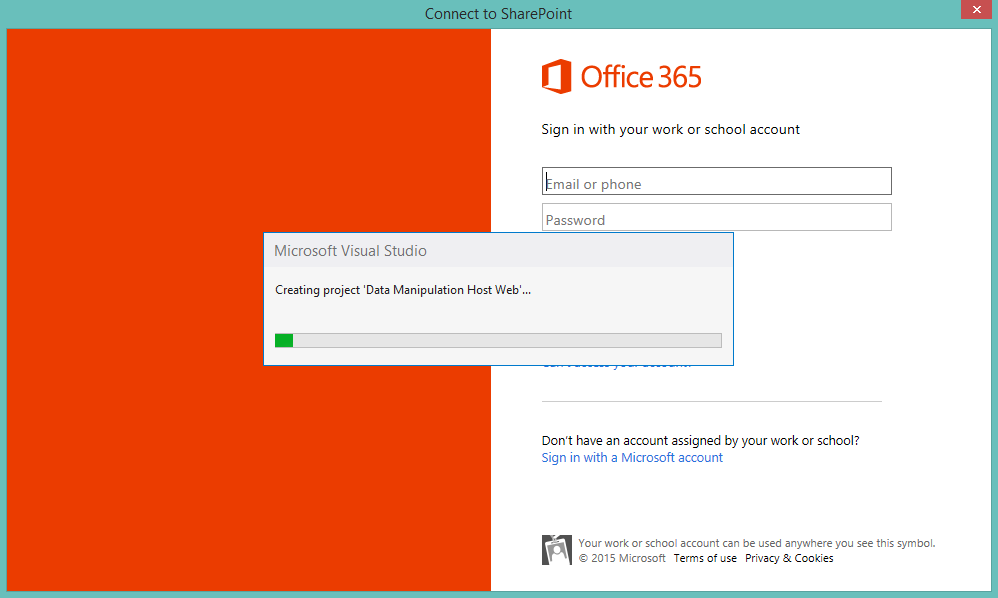998x598 pixels.
Task: Click the Office 365 logo icon
Action: click(556, 76)
